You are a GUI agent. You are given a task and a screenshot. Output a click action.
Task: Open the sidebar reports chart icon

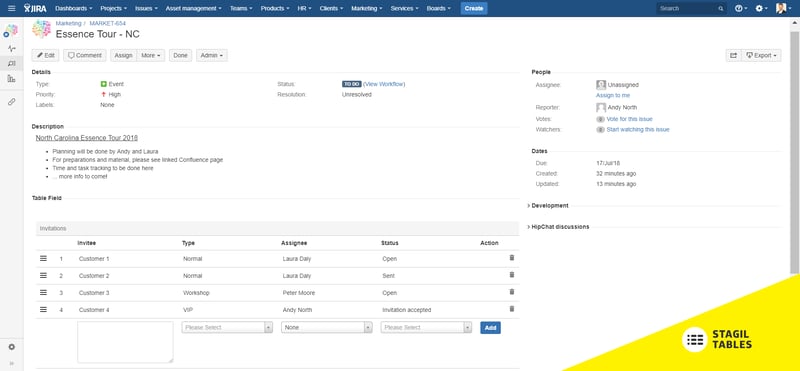(12, 79)
